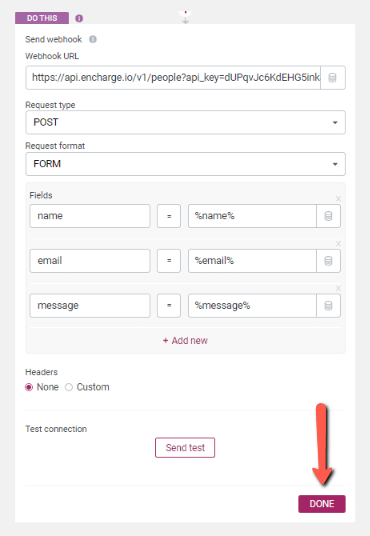Viewport: 370px width, 536px height.
Task: Select the DO THIS tab label
Action: point(42,18)
